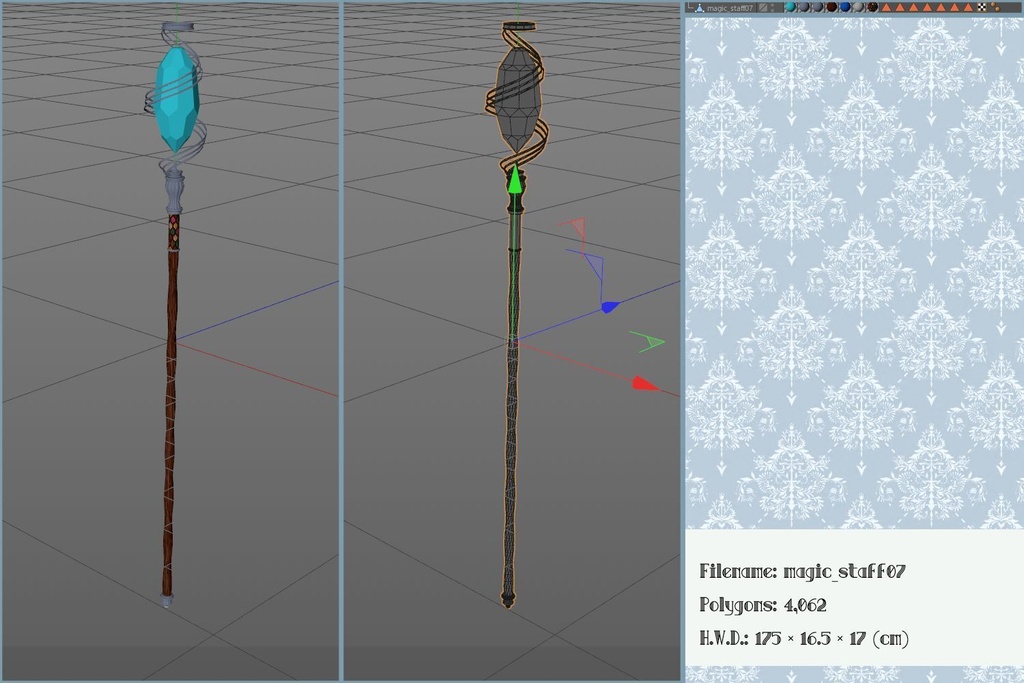Viewport: 1024px width, 683px height.
Task: Select the first orange polygon selection tag
Action: pos(887,8)
